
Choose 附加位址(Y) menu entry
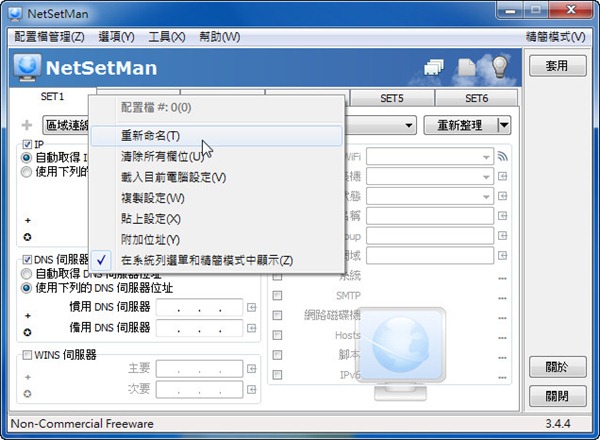(216, 240)
